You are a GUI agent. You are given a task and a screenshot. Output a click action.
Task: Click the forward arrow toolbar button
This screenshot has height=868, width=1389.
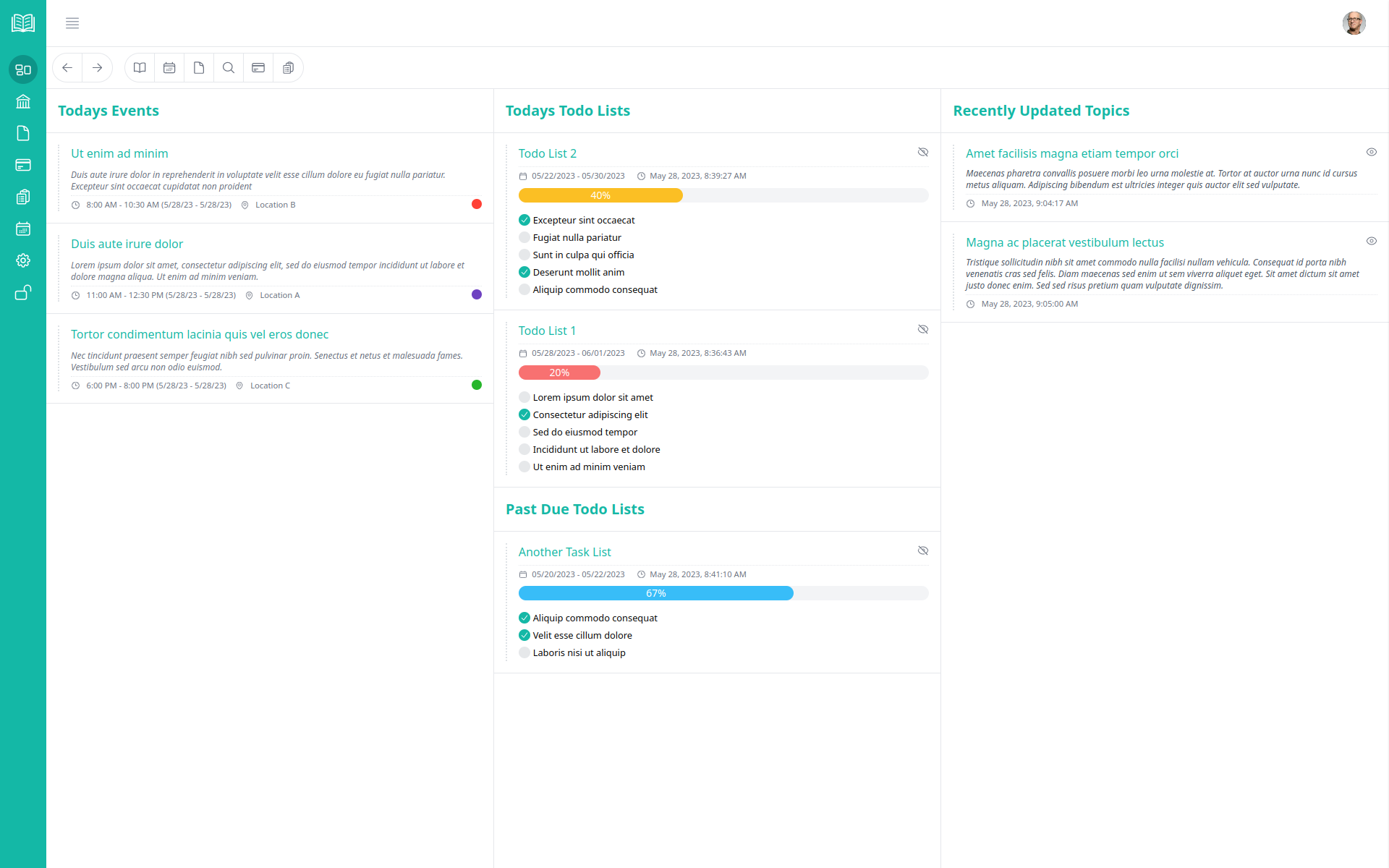[97, 68]
